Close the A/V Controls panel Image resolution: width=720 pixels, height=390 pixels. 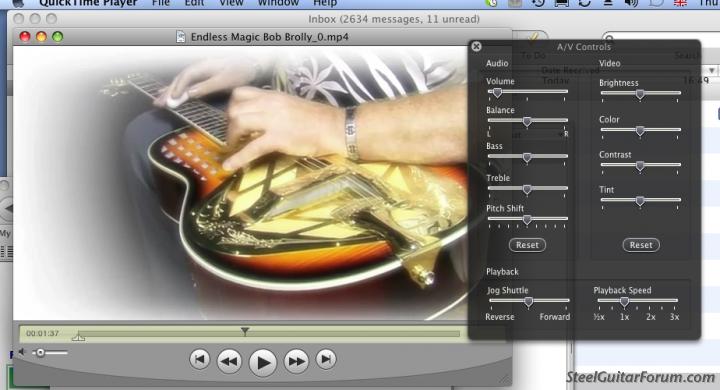pos(476,46)
